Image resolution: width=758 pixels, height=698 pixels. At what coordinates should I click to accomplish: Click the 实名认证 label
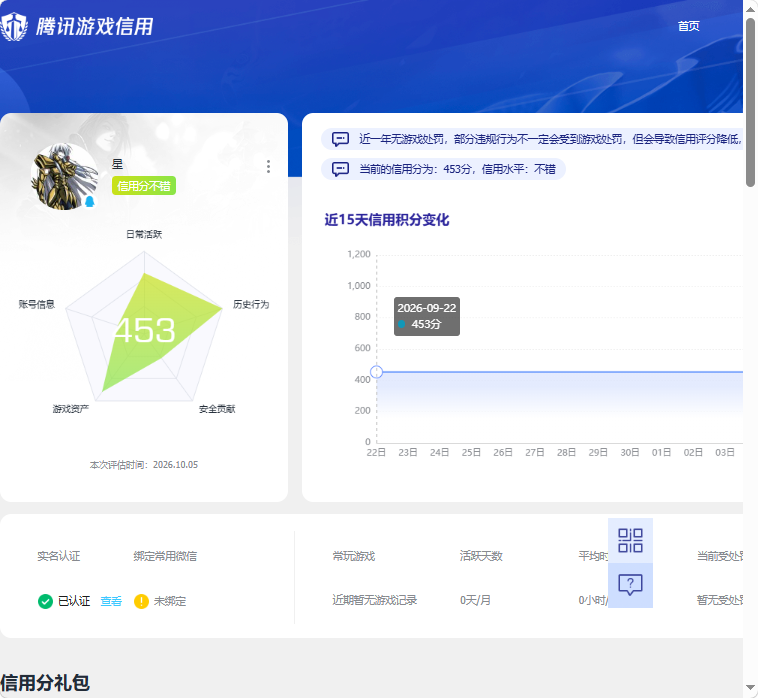[x=58, y=556]
